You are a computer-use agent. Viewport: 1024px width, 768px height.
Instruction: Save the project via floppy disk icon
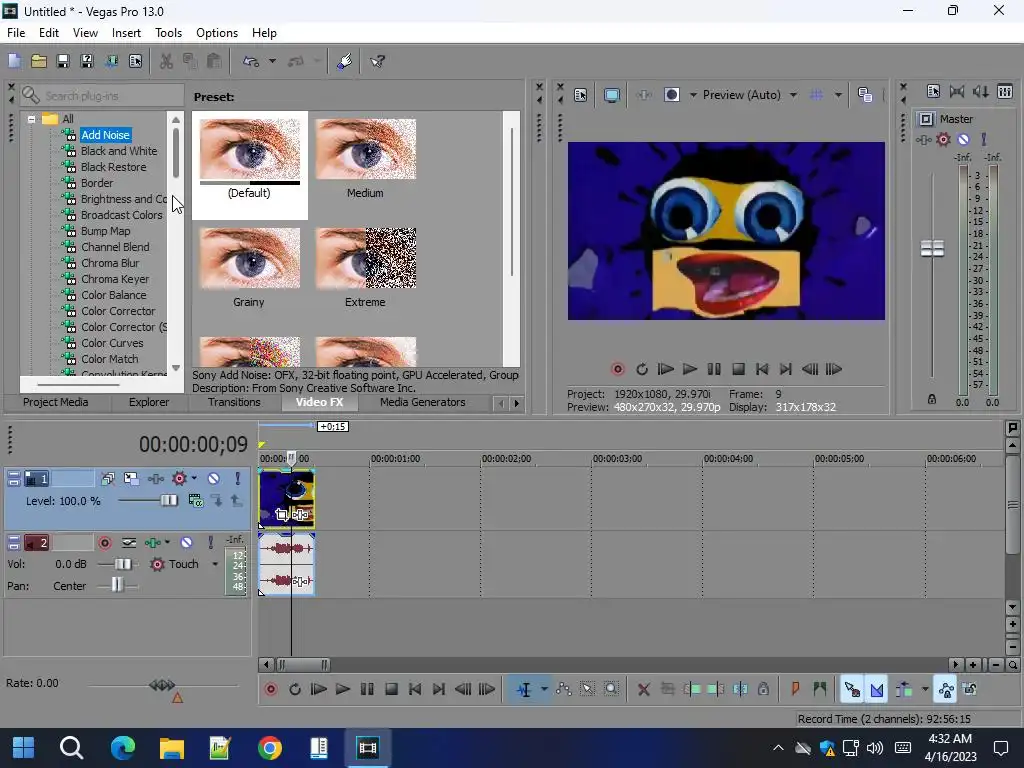tap(63, 61)
